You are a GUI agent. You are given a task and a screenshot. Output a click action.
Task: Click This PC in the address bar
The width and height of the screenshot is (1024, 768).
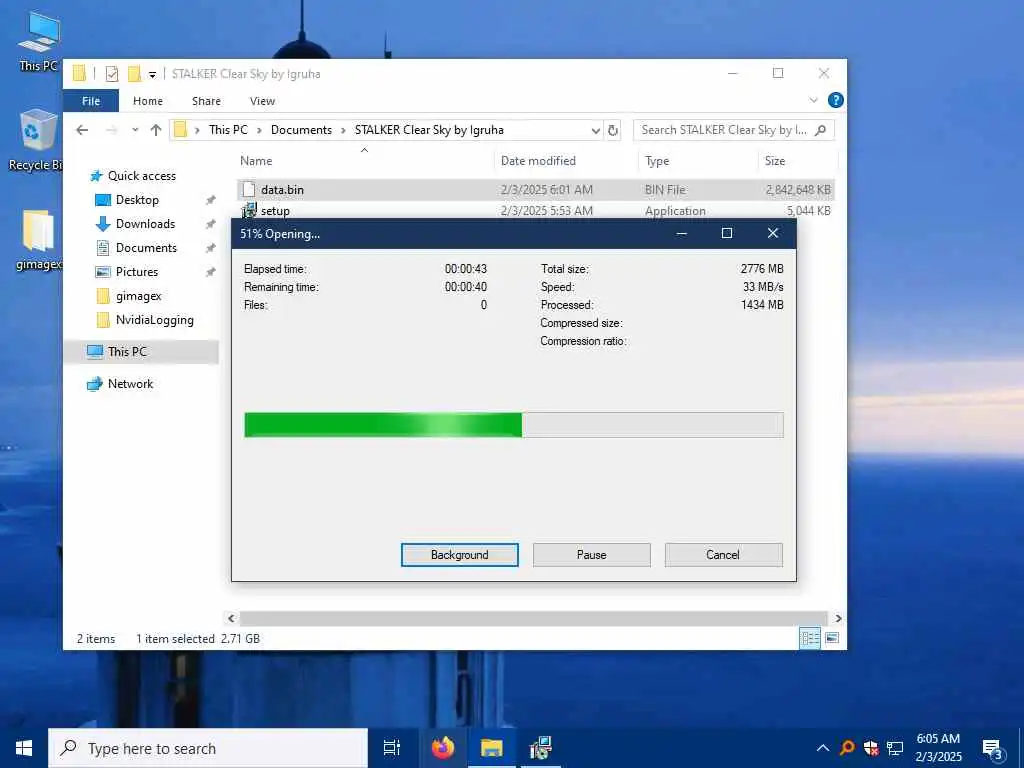(x=228, y=130)
